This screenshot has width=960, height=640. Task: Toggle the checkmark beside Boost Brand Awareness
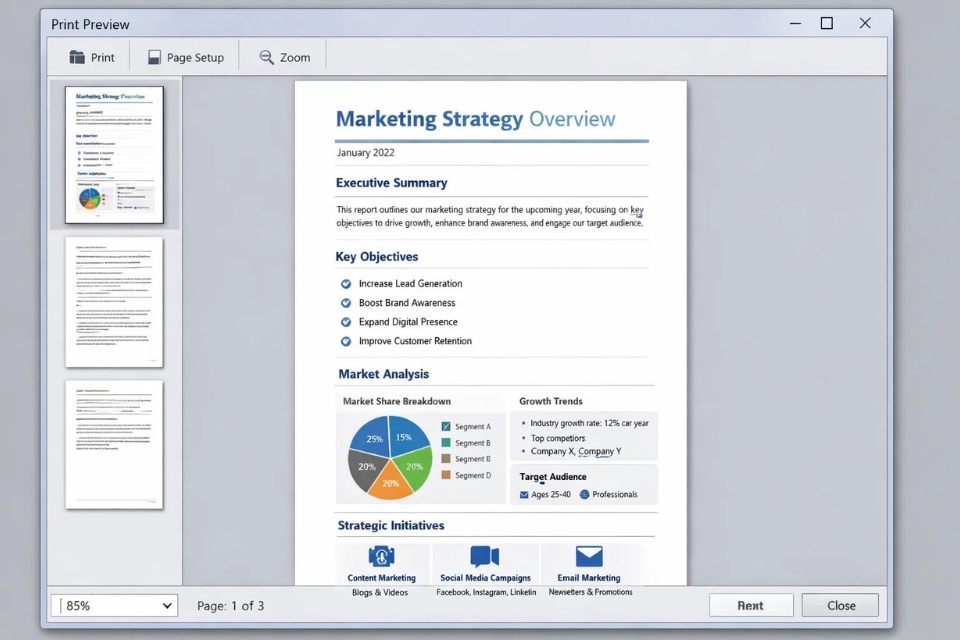click(345, 303)
